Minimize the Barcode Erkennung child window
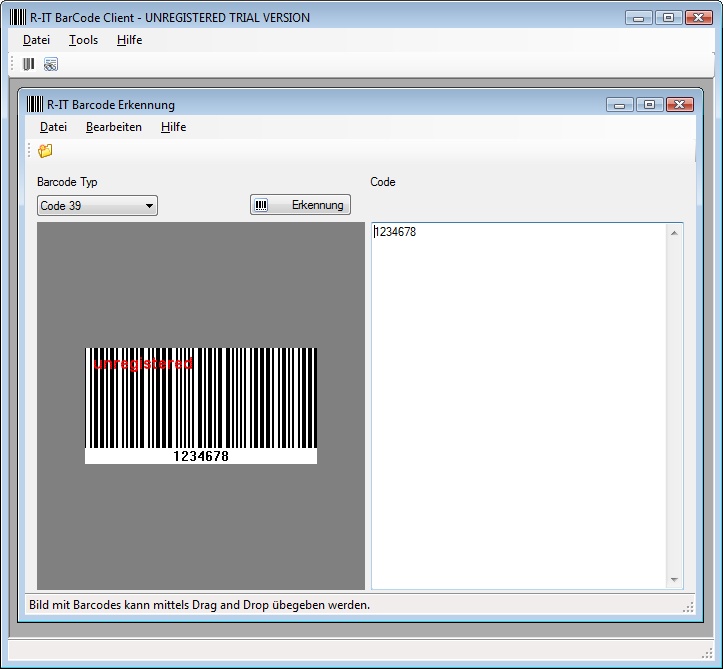This screenshot has width=723, height=669. coord(620,105)
